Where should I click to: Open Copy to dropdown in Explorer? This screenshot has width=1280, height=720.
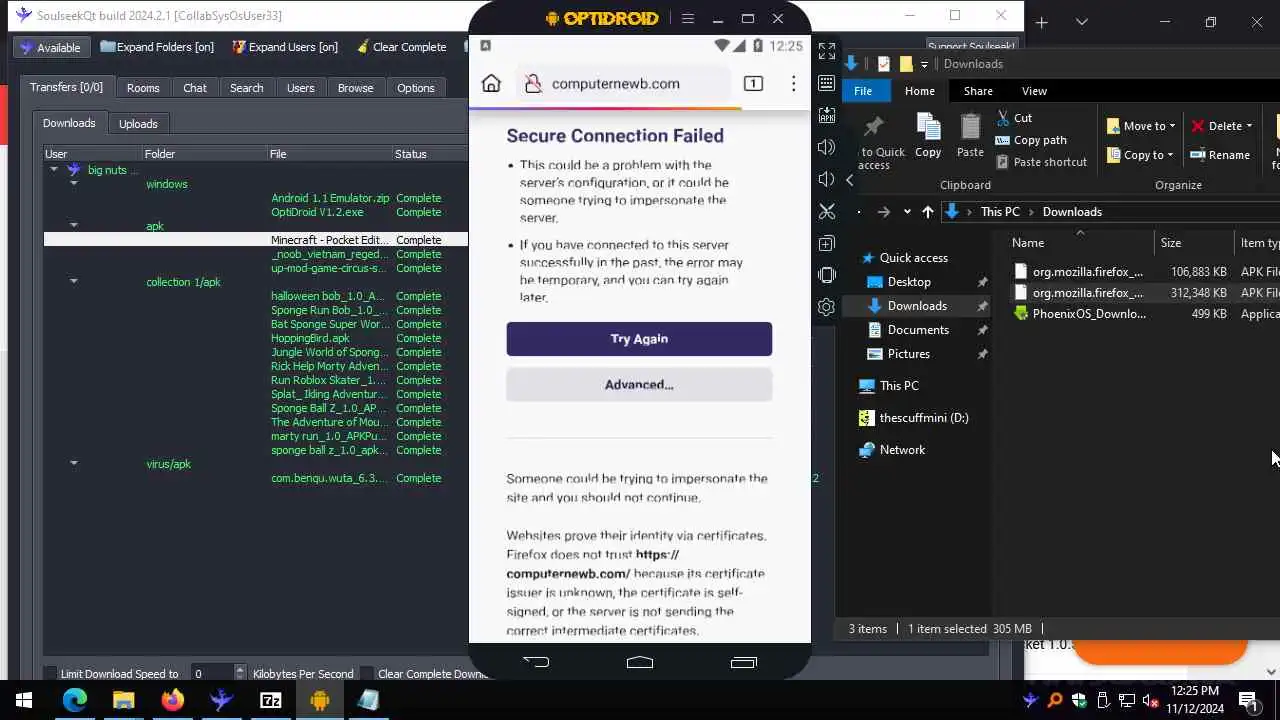(1141, 155)
